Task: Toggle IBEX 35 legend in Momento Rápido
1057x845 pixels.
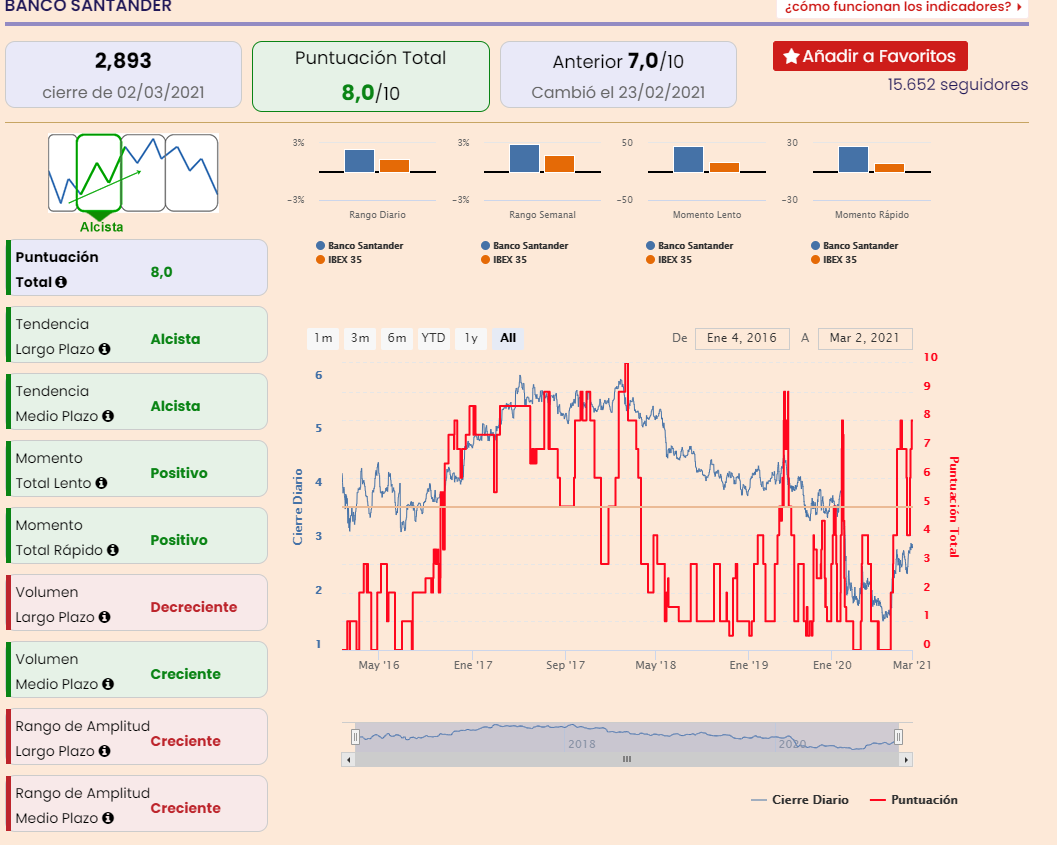Action: click(x=835, y=259)
